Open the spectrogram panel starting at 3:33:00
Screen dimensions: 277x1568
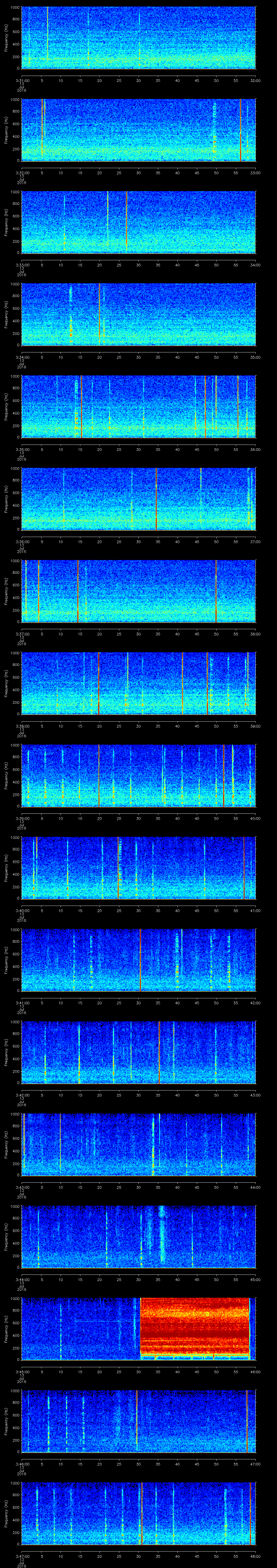tap(138, 222)
